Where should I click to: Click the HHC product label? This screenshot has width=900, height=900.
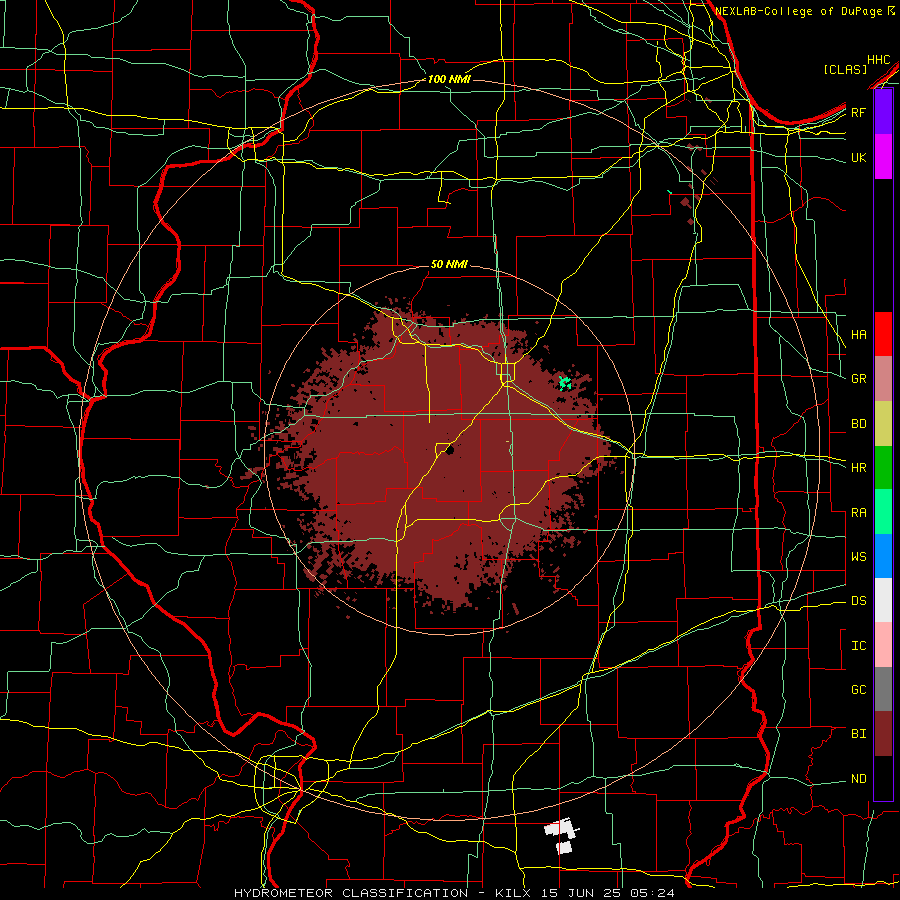pos(879,60)
